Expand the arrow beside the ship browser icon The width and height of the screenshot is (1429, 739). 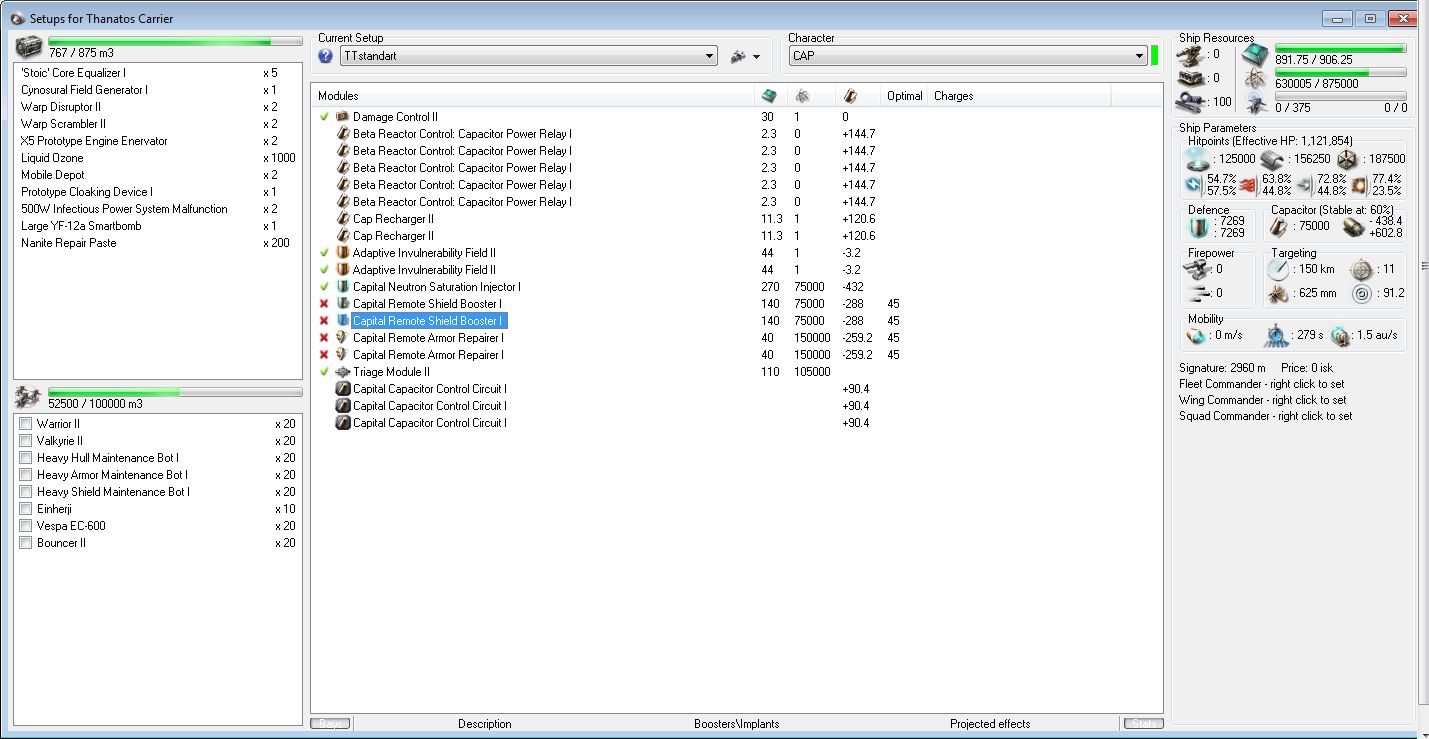coord(756,57)
